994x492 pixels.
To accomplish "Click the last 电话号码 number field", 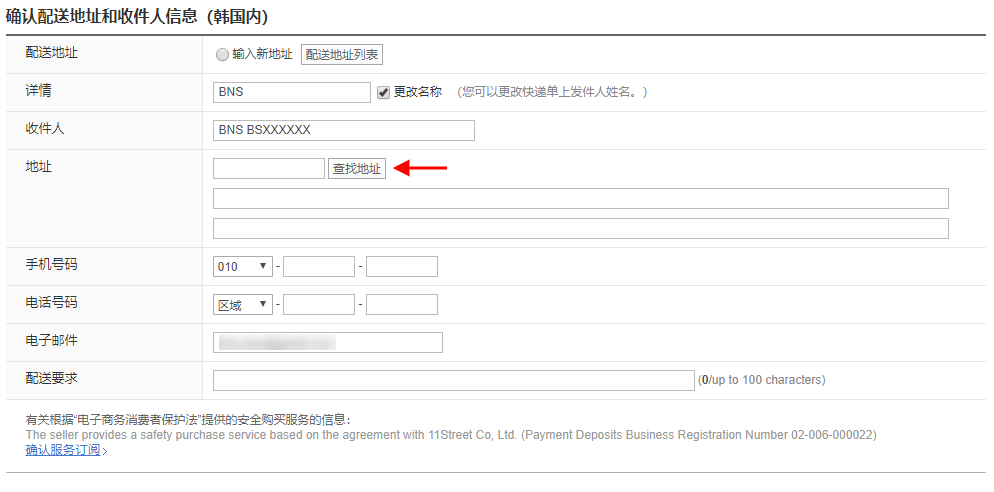I will tap(402, 305).
